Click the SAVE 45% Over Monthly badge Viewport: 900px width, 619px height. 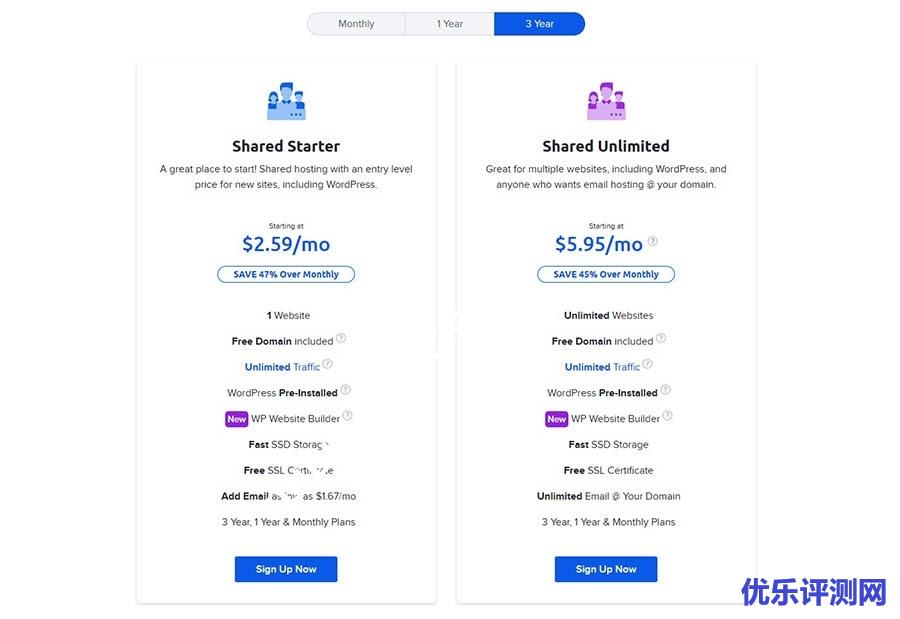click(x=606, y=274)
